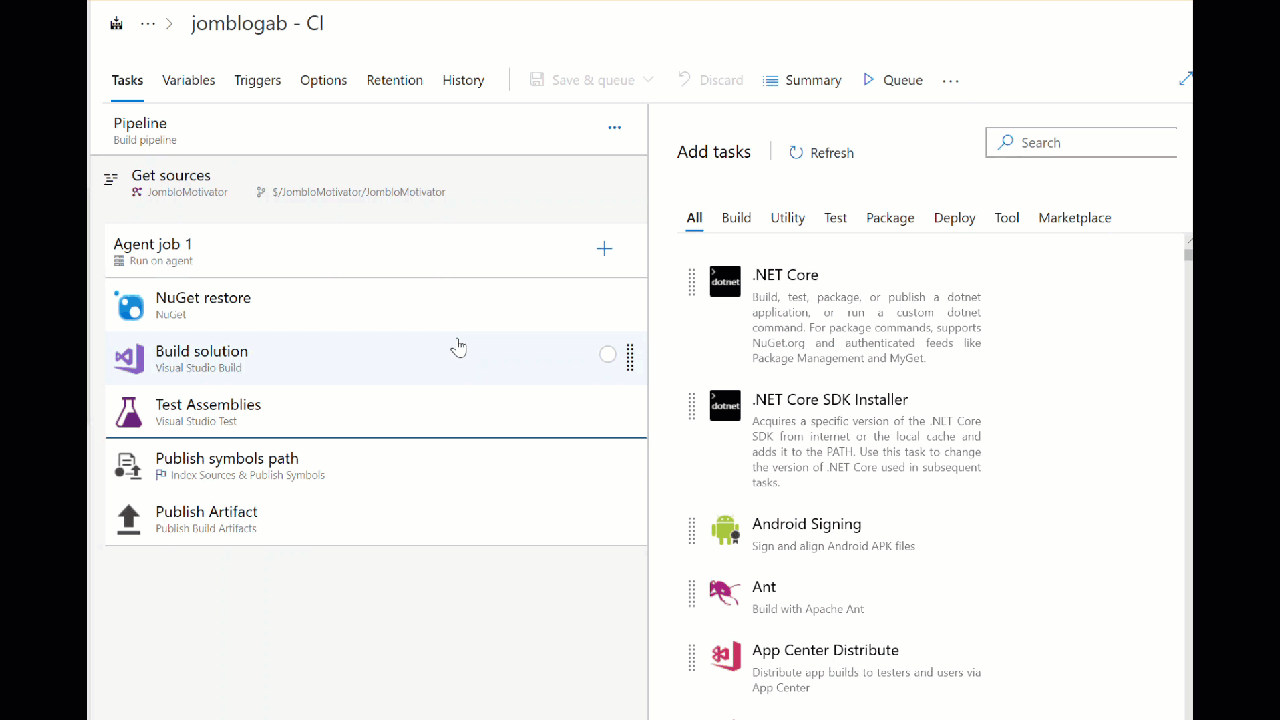Viewport: 1280px width, 720px height.
Task: Select the .NET Core SDK Installer title
Action: pos(830,400)
